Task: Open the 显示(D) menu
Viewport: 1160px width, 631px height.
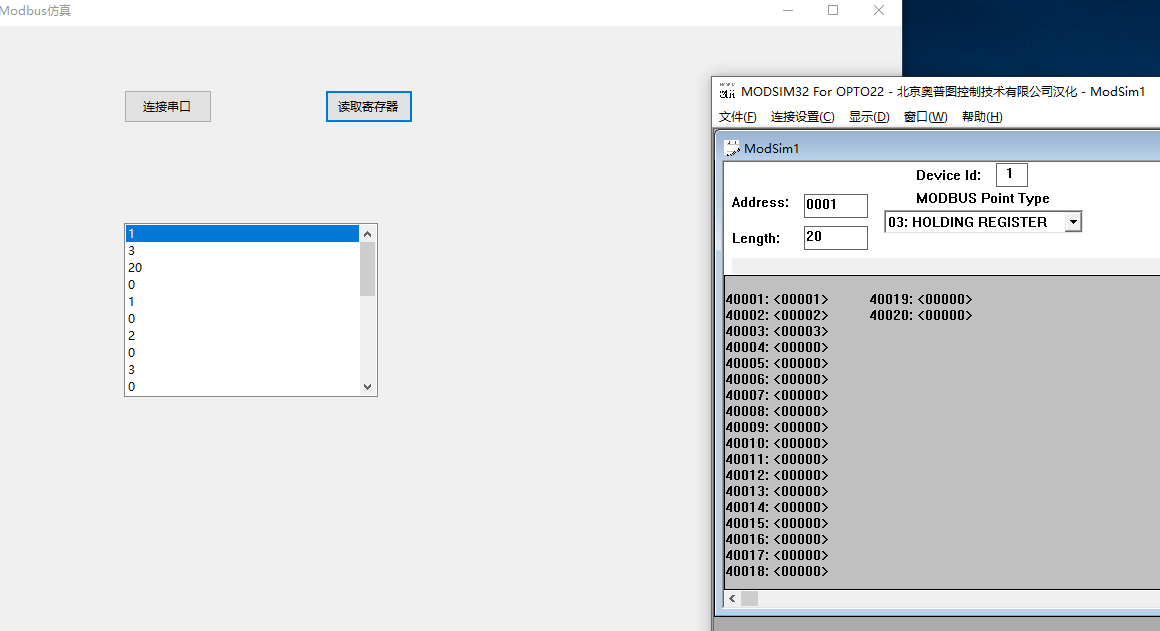Action: coord(869,117)
